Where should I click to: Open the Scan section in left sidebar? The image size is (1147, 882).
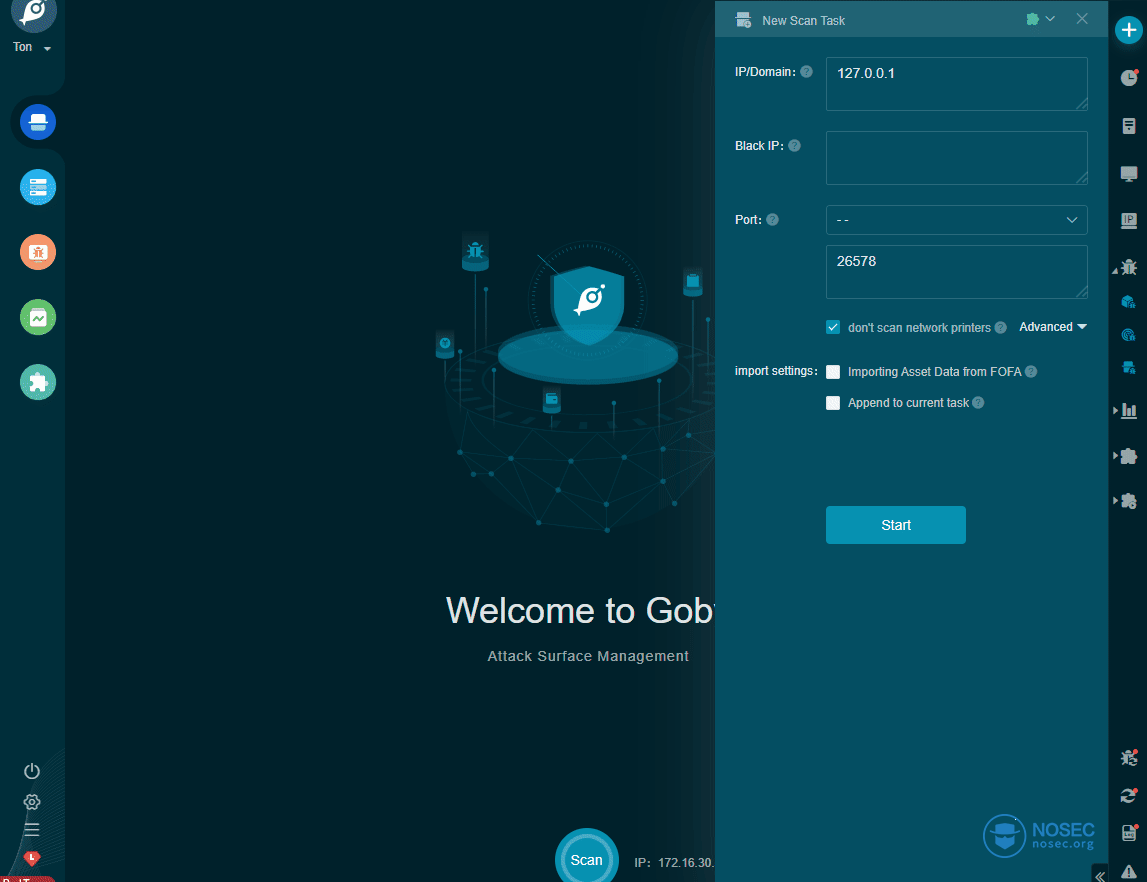38,122
